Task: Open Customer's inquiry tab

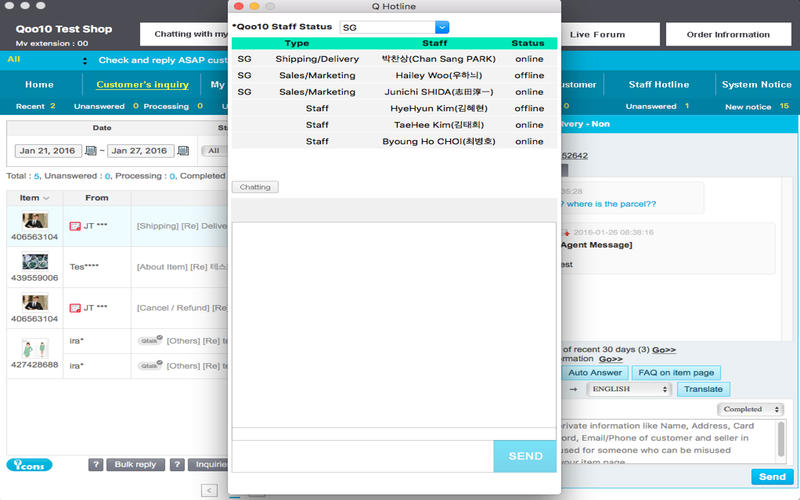Action: tap(142, 85)
